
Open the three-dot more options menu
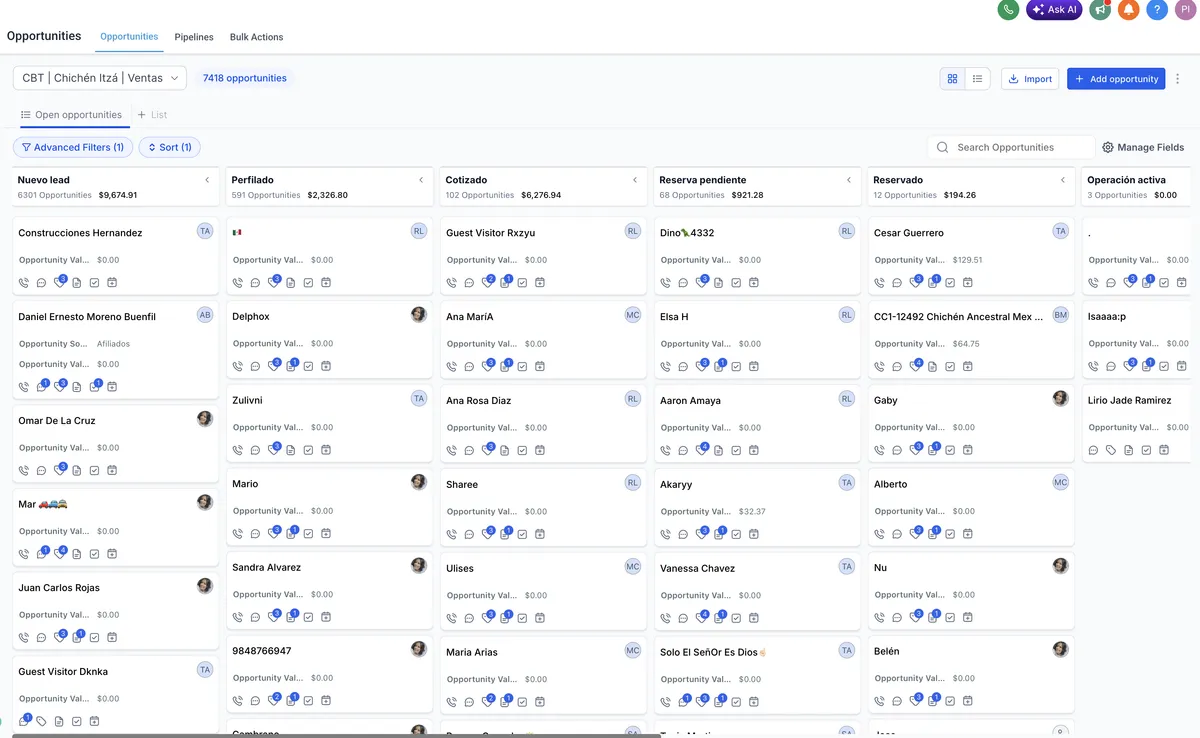click(1178, 79)
